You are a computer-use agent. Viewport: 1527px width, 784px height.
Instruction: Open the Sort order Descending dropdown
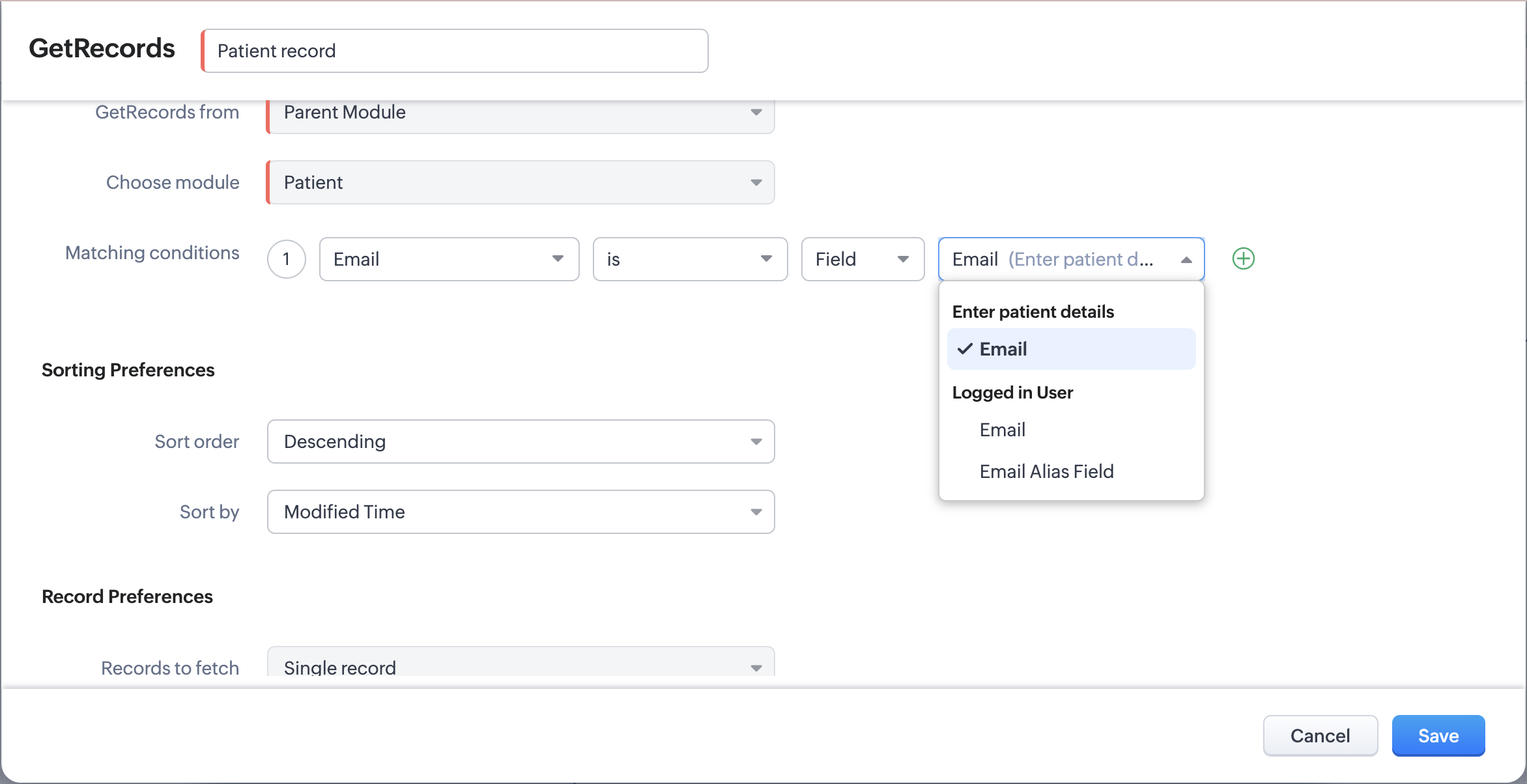tap(520, 441)
